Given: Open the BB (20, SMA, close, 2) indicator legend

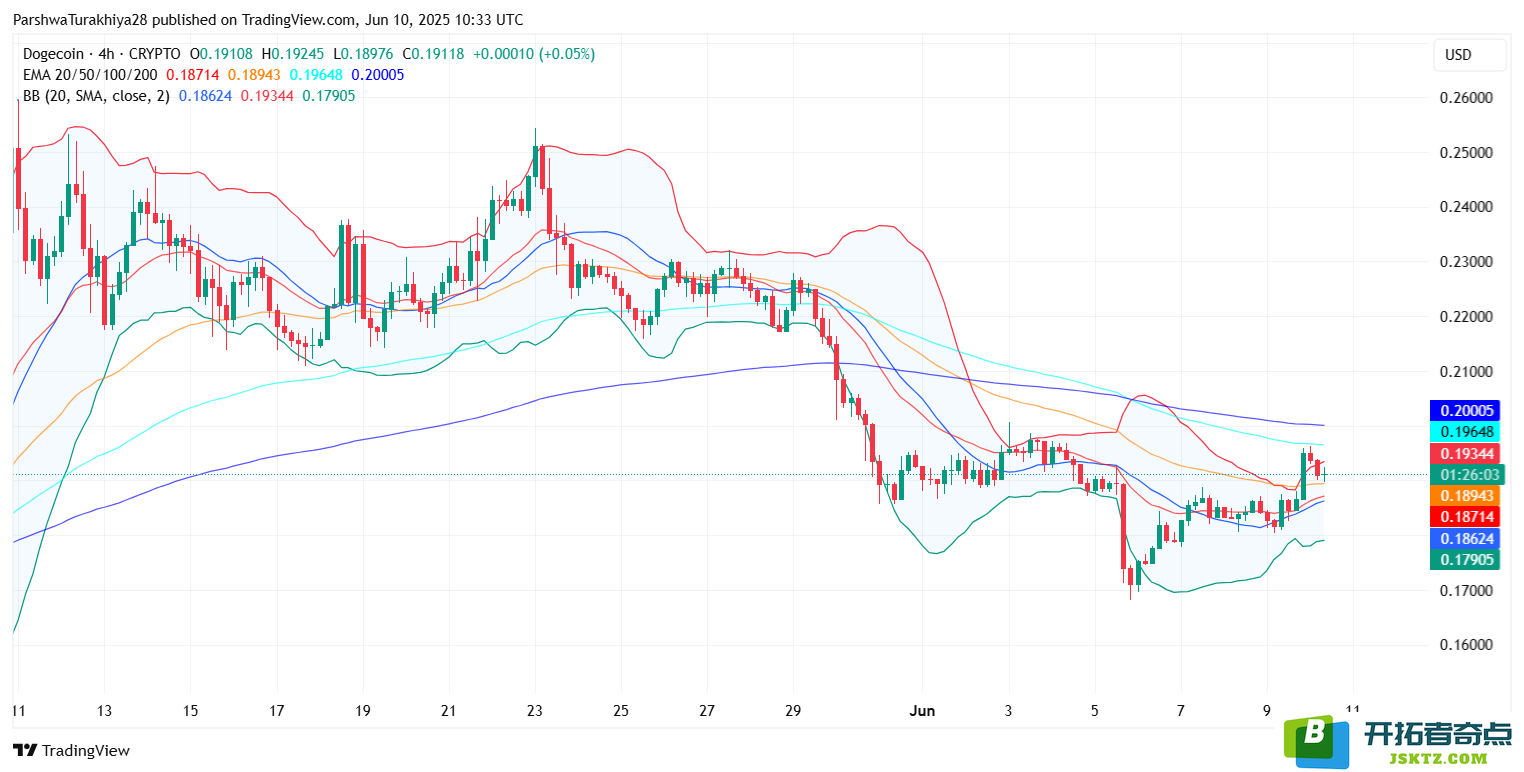Looking at the screenshot, I should [x=96, y=96].
